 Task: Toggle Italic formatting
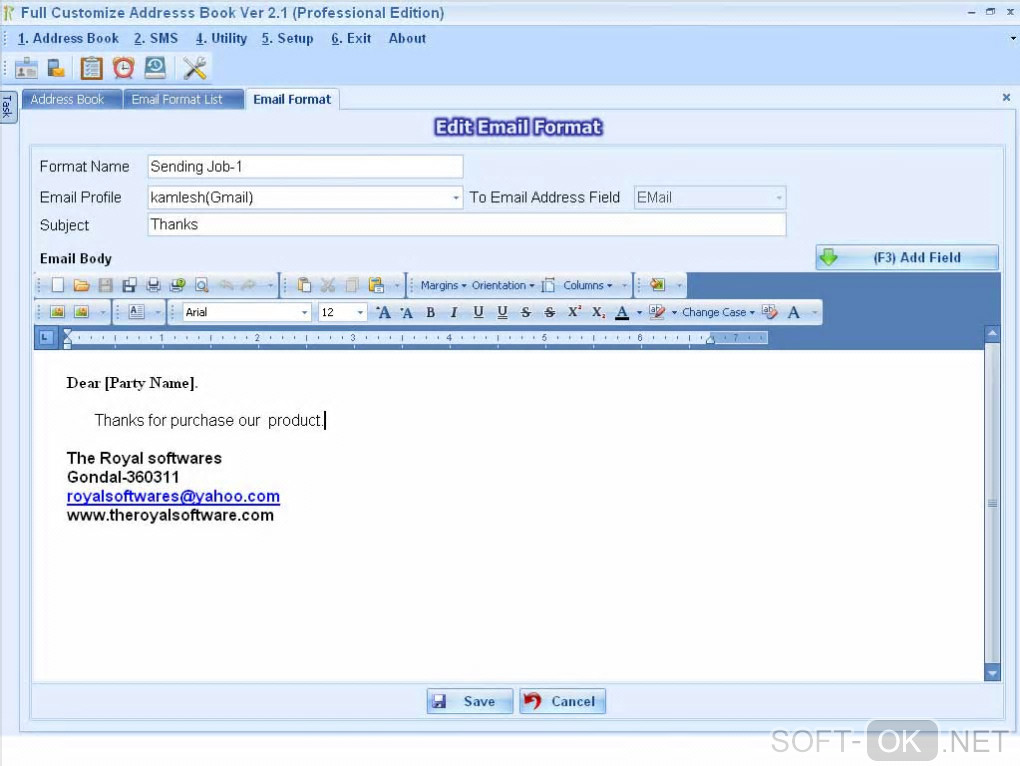454,312
